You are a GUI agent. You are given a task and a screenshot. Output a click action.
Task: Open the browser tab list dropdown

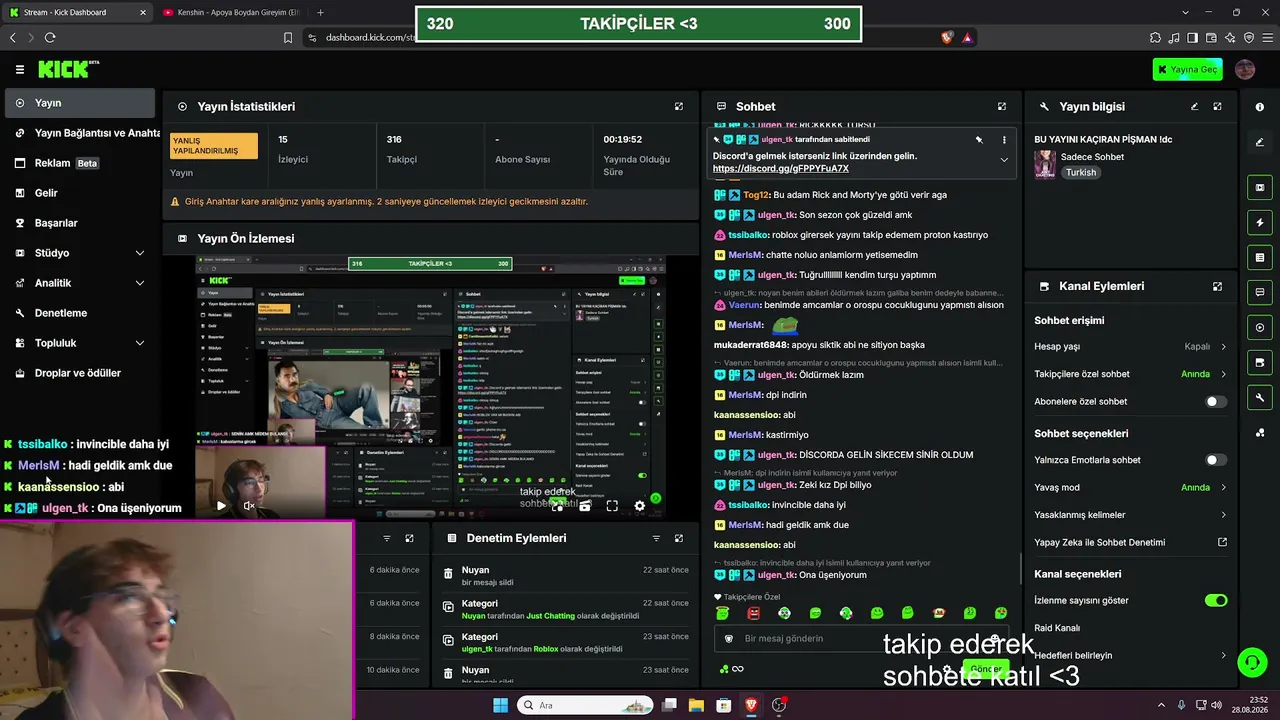click(x=1185, y=12)
